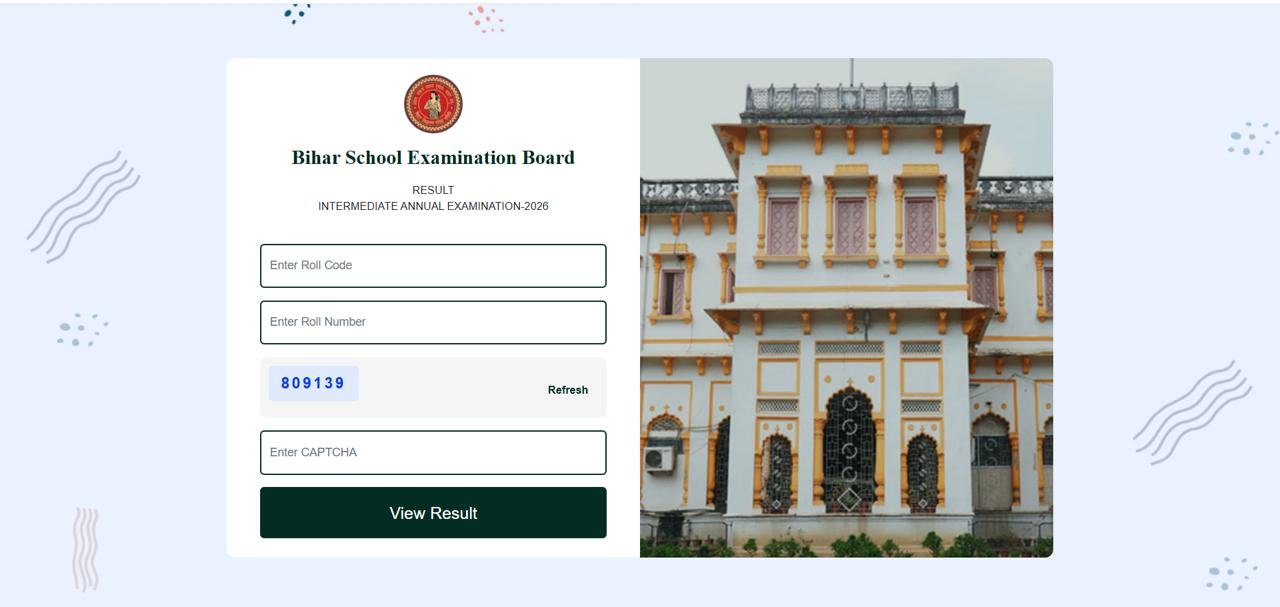Click the pink vertical squiggle at bottom left

86,549
